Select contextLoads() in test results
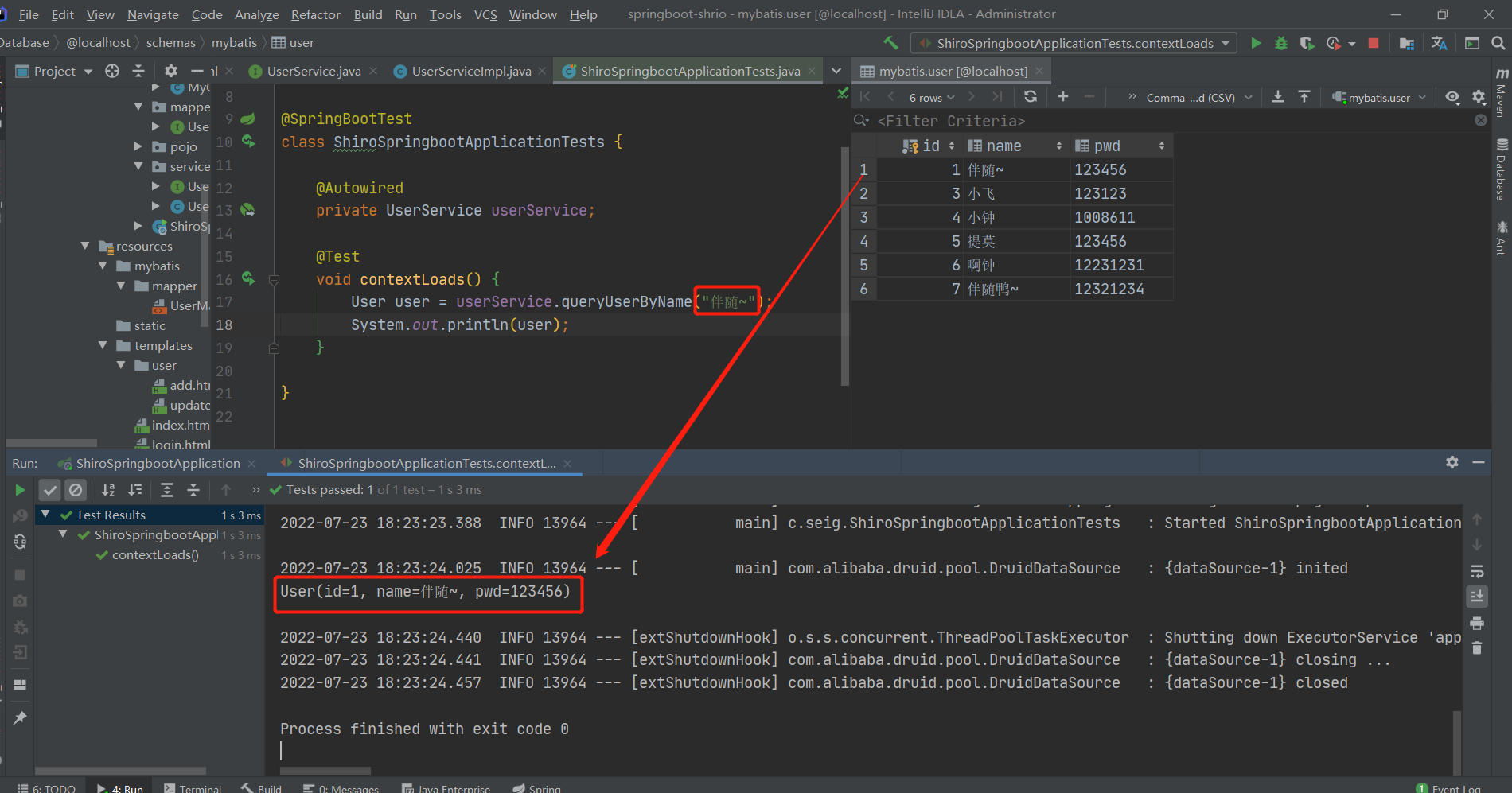 point(155,554)
